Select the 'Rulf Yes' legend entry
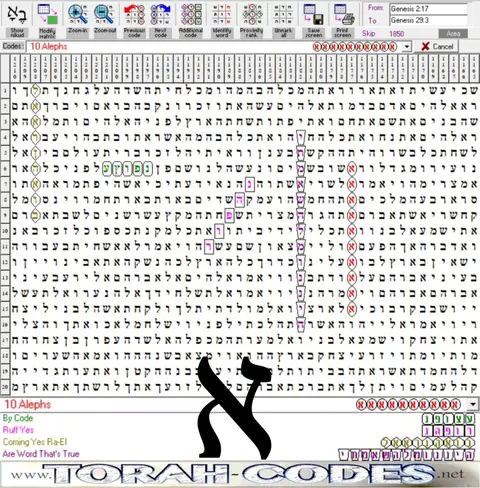The width and height of the screenshot is (480, 488). [x=18, y=430]
